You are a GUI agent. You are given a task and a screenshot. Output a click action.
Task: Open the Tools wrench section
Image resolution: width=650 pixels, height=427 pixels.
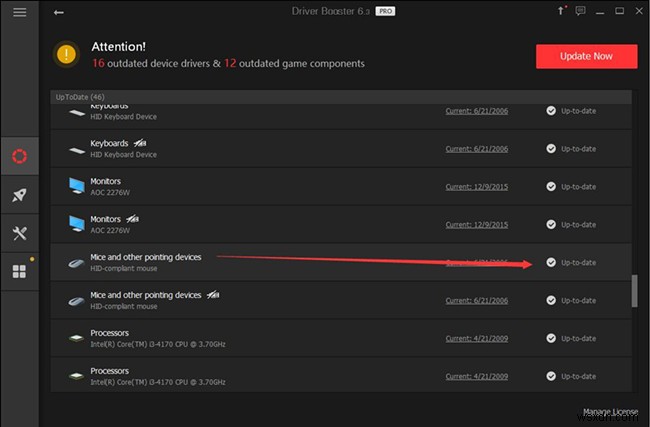20,233
